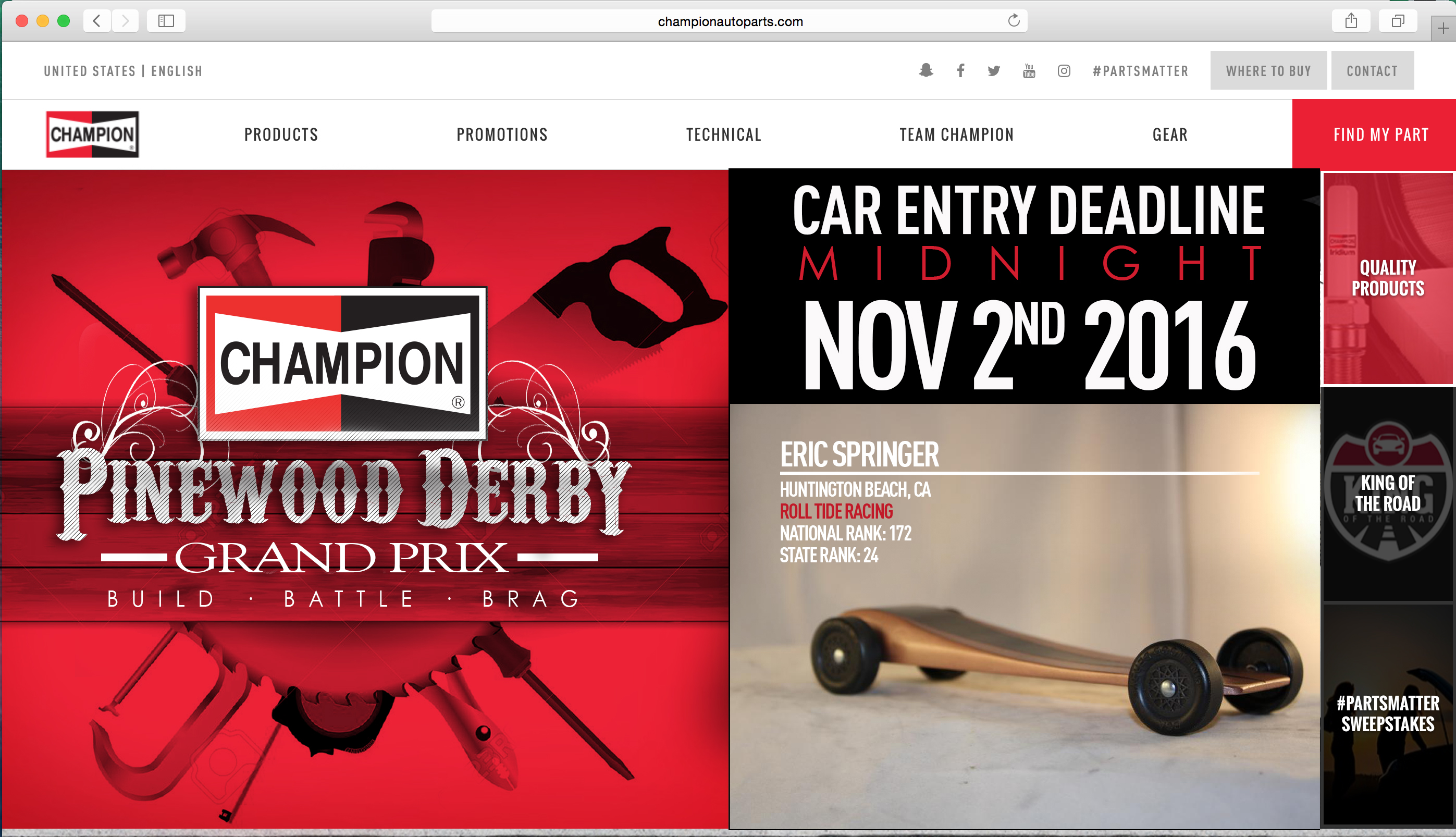Open the YouTube social icon
This screenshot has width=1456, height=837.
tap(1029, 71)
